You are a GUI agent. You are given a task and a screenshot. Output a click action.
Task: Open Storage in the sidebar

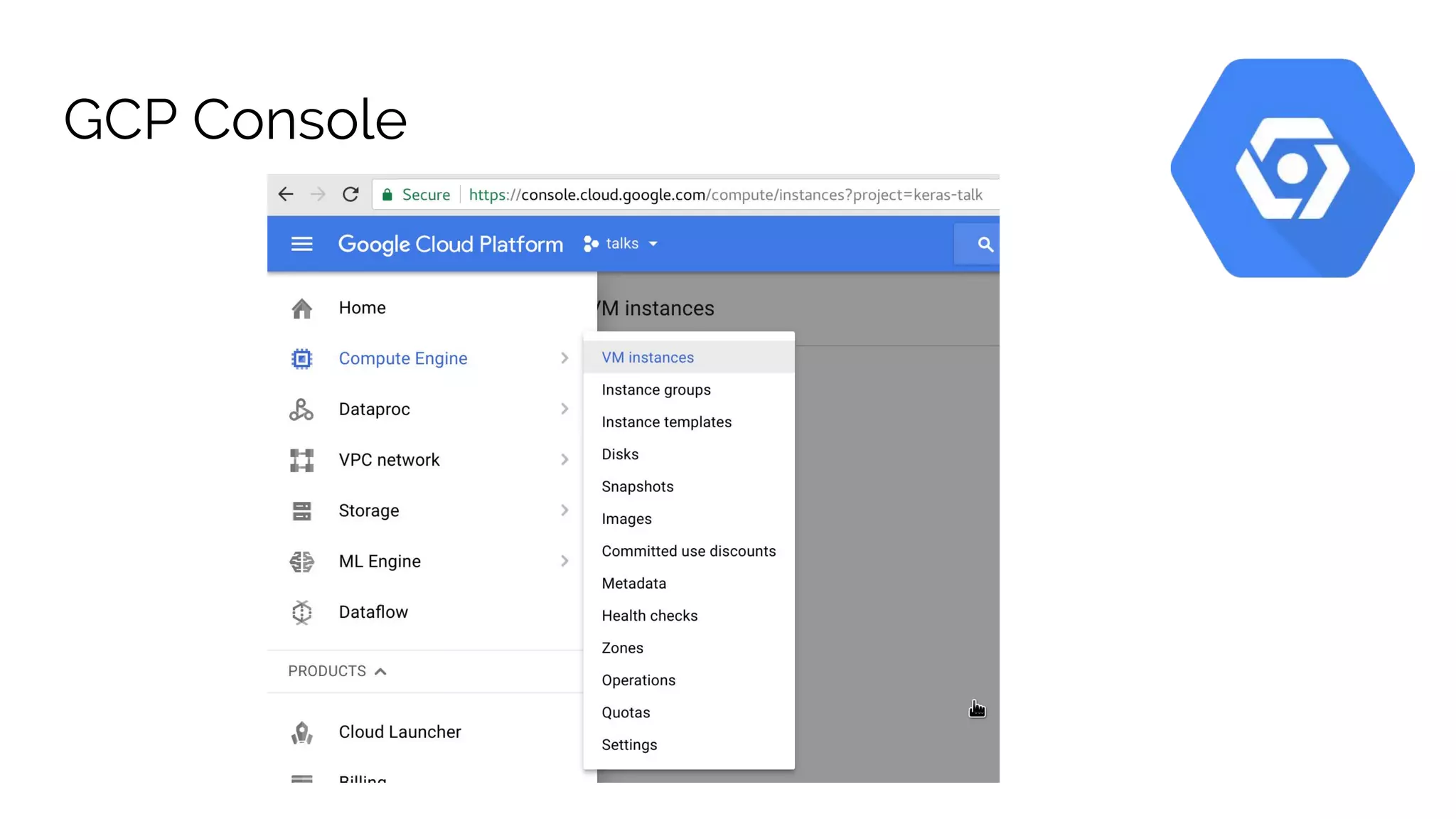(368, 511)
